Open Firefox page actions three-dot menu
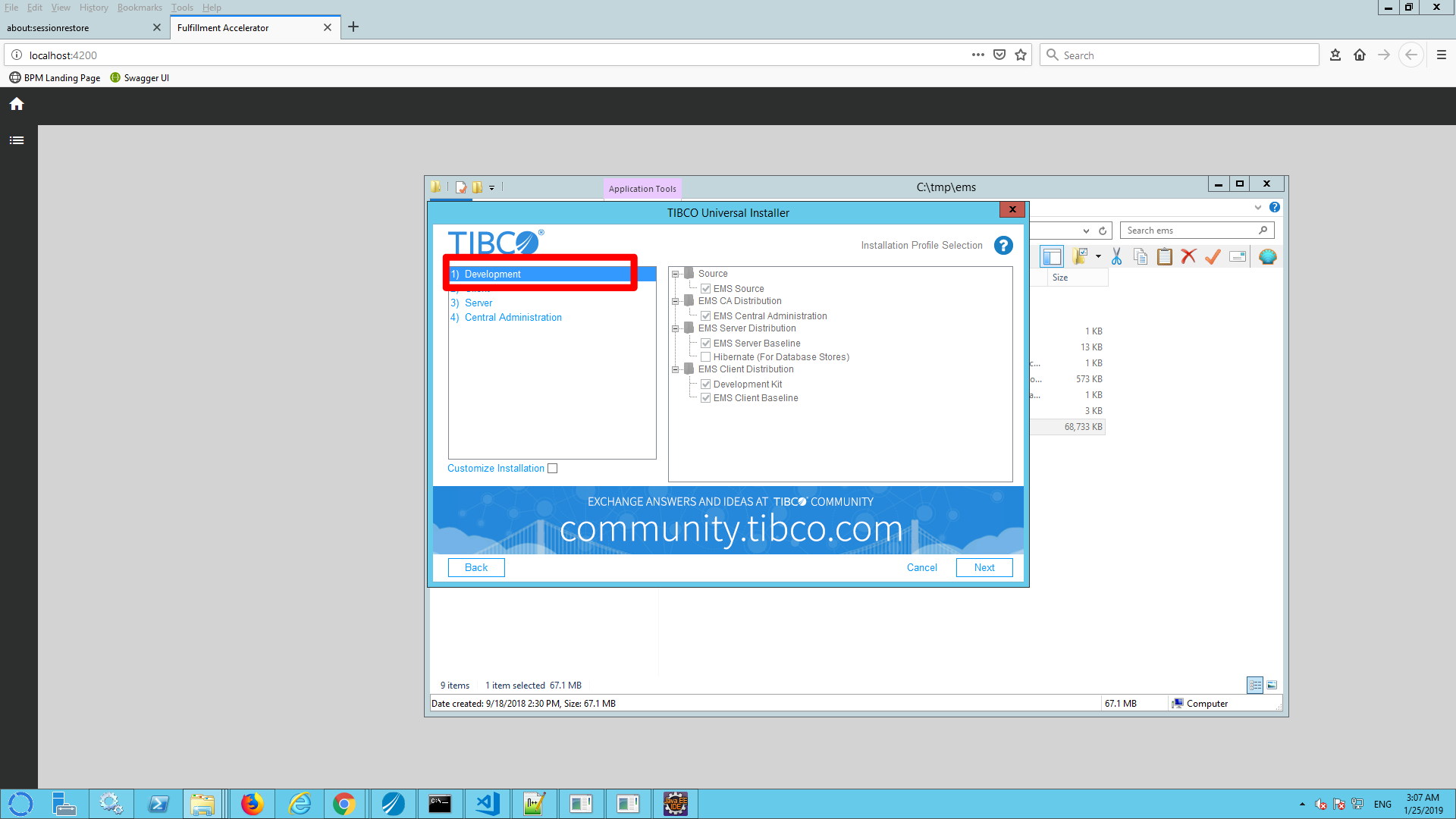 [978, 55]
